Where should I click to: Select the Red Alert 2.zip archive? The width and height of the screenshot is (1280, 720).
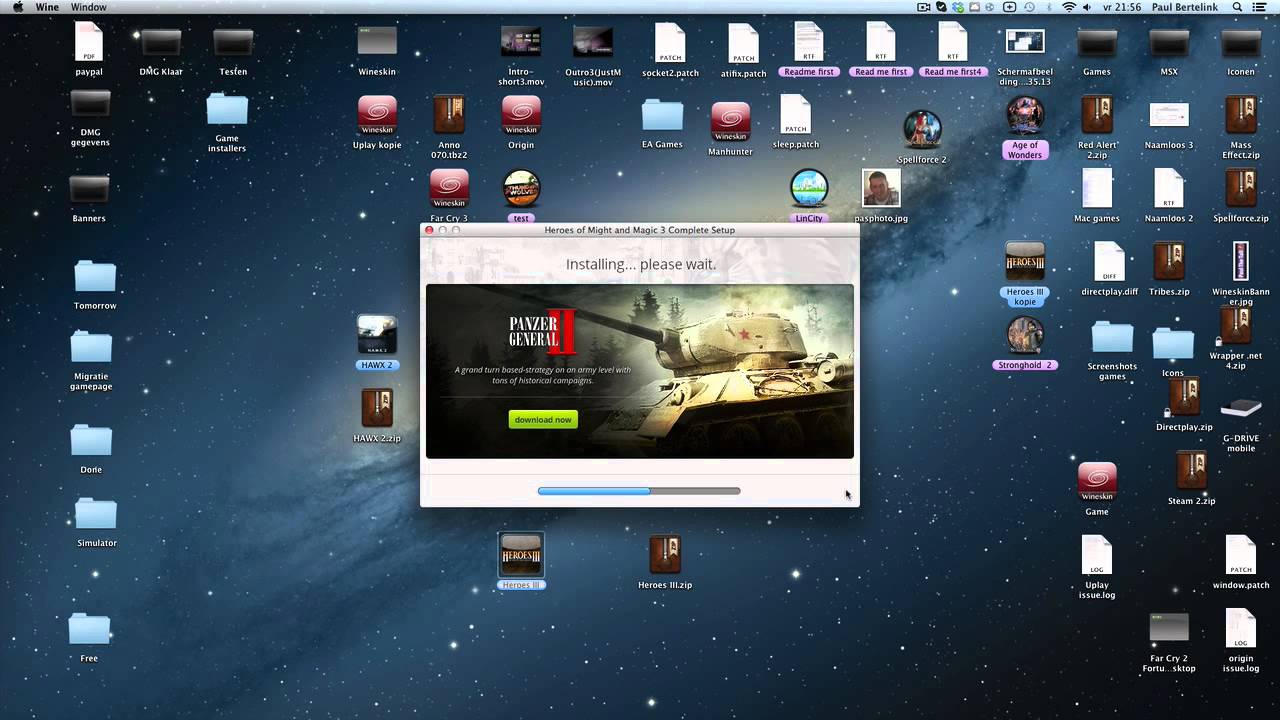click(x=1097, y=115)
